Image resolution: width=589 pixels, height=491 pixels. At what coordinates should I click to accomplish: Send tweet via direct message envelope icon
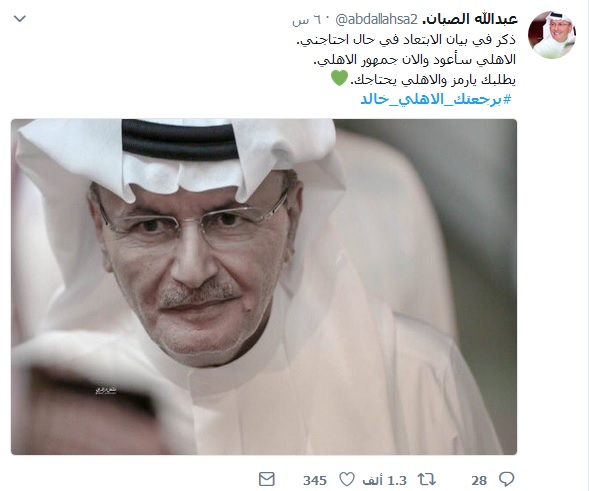[267, 480]
